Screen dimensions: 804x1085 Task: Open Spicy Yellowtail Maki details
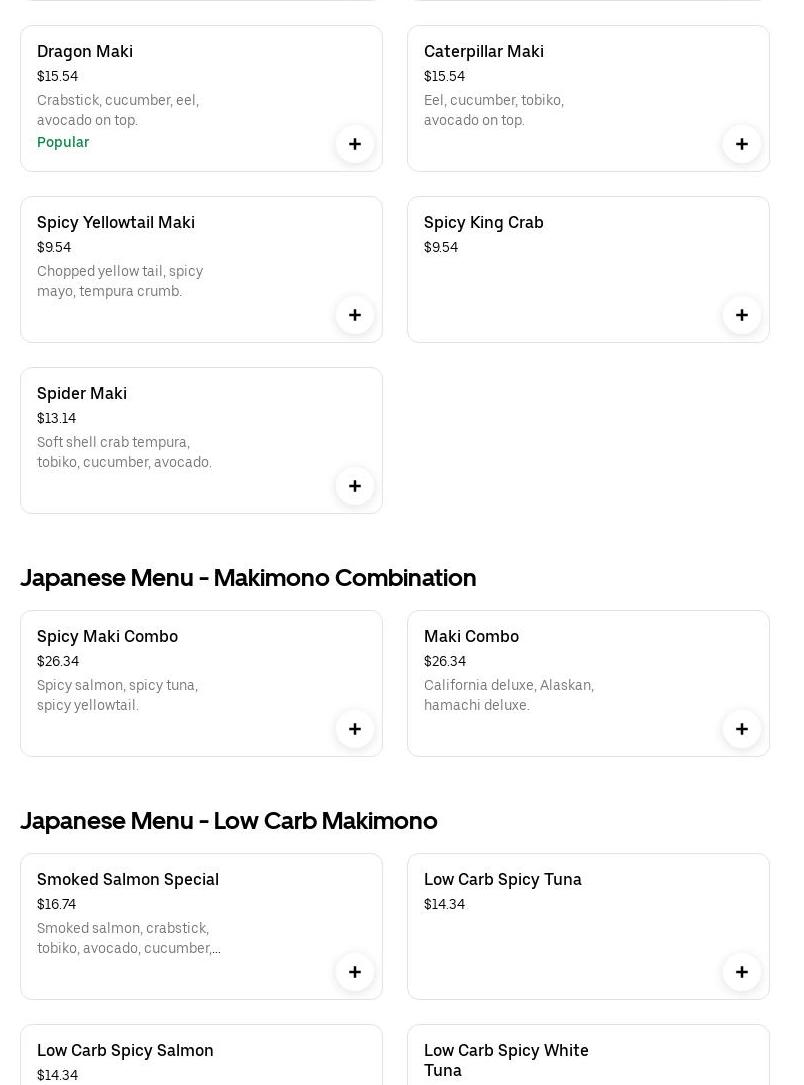(x=116, y=222)
